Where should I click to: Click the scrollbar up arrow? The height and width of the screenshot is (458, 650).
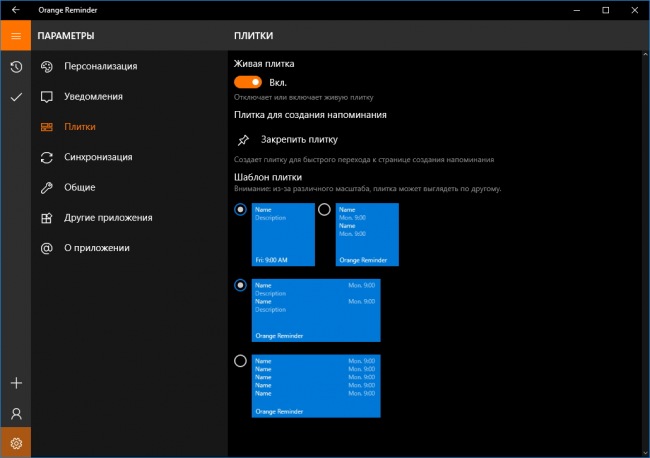[x=645, y=54]
